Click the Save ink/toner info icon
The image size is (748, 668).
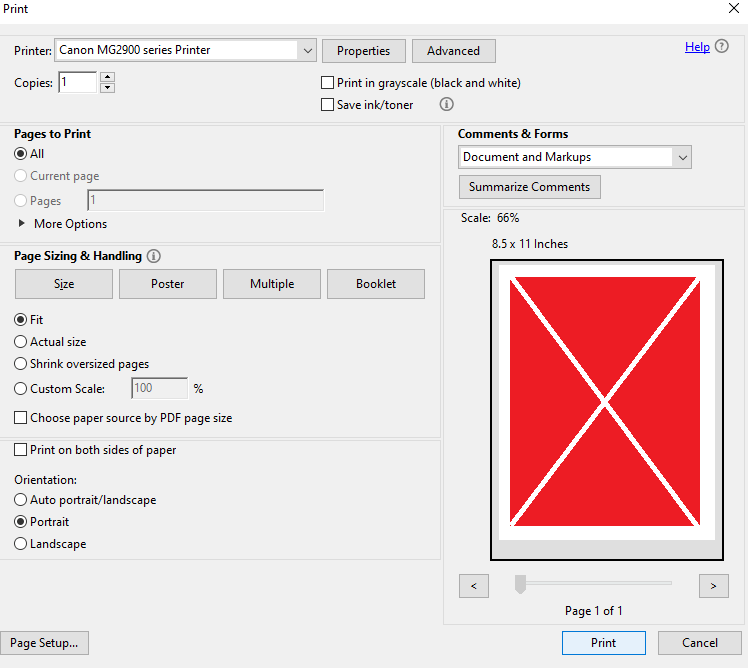(x=447, y=104)
